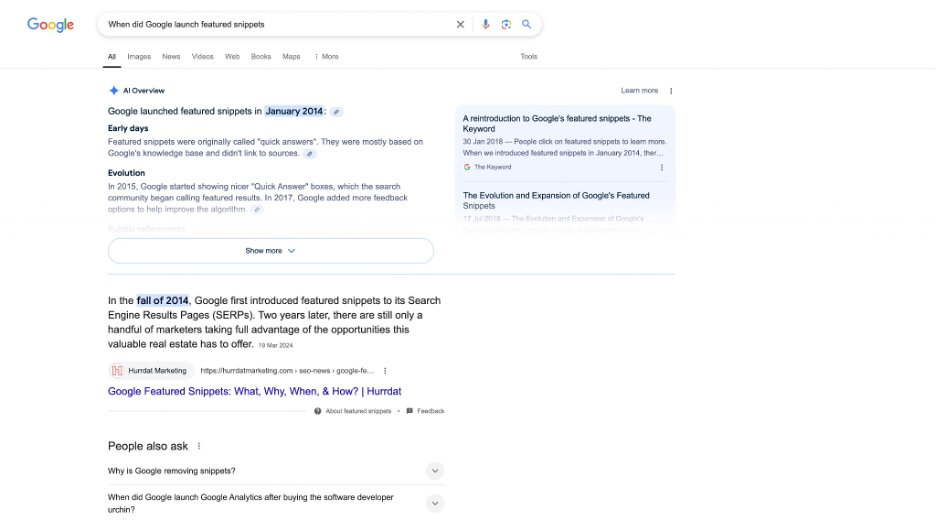Open Google Lens image search icon
The image size is (936, 520).
[506, 24]
